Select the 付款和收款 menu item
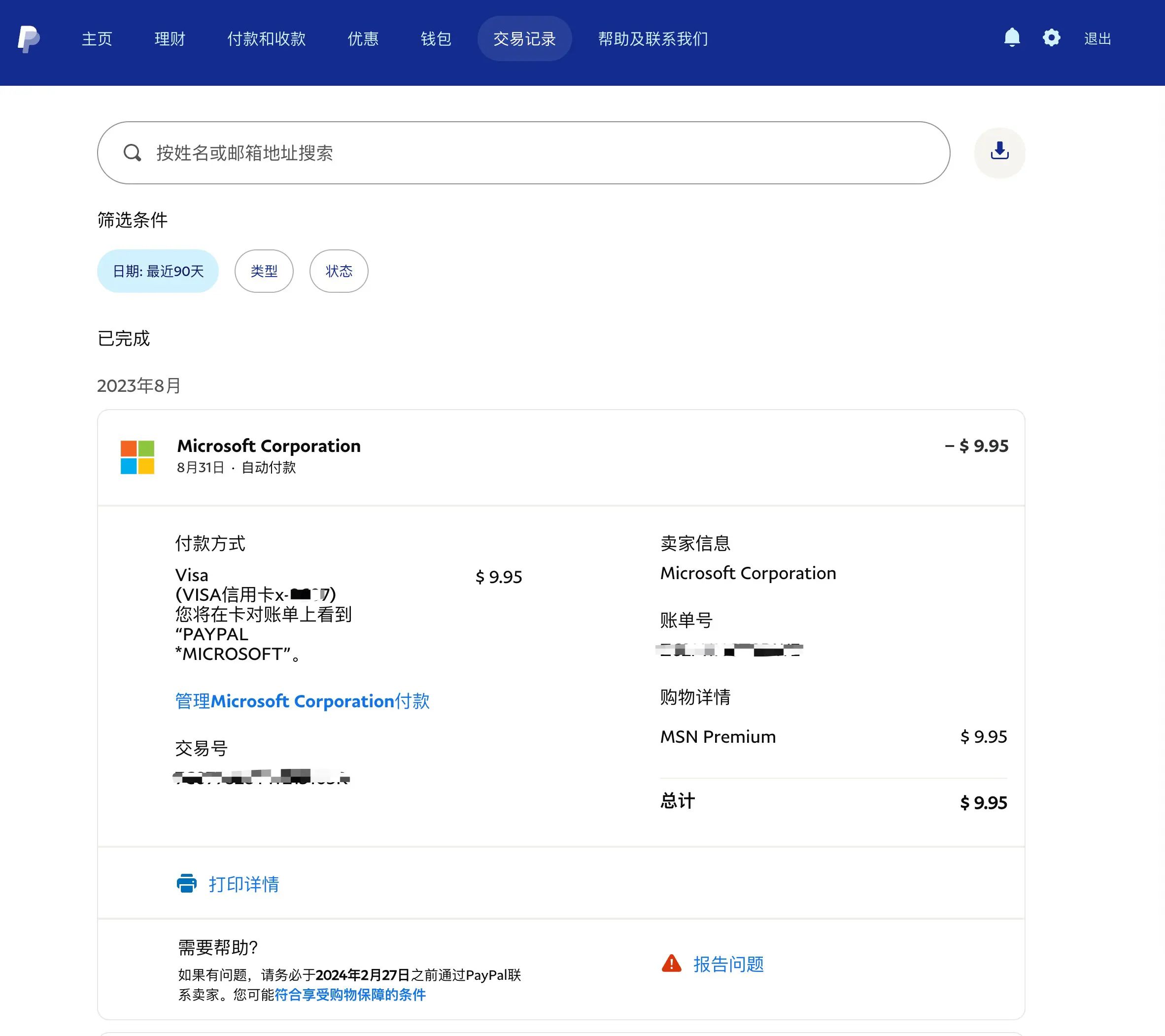 [266, 39]
